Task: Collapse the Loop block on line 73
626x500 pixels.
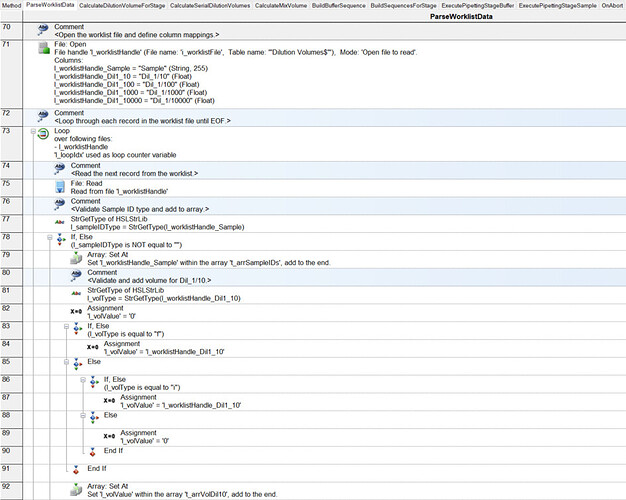Action: pyautogui.click(x=33, y=131)
